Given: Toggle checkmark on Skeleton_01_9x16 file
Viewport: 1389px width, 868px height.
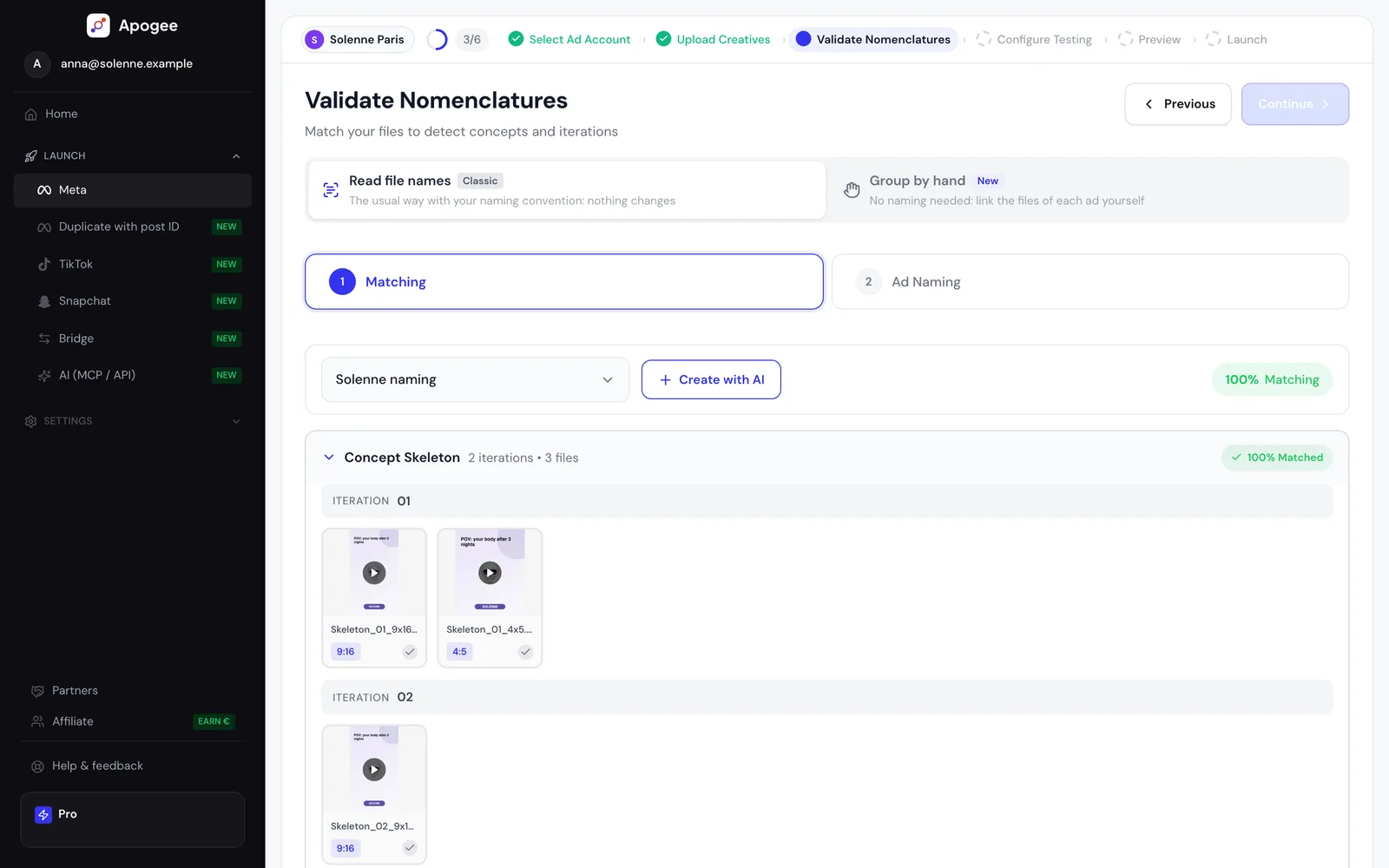Looking at the screenshot, I should (410, 652).
